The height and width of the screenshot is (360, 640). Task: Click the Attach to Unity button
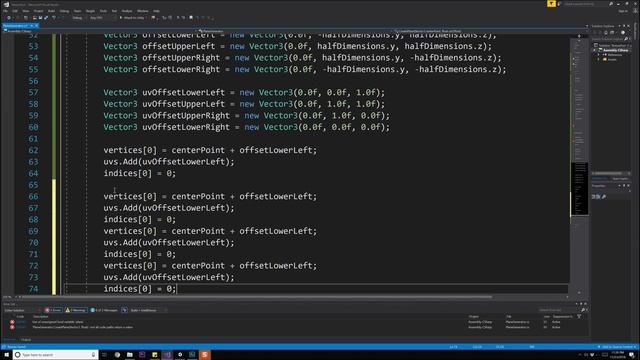click(132, 18)
